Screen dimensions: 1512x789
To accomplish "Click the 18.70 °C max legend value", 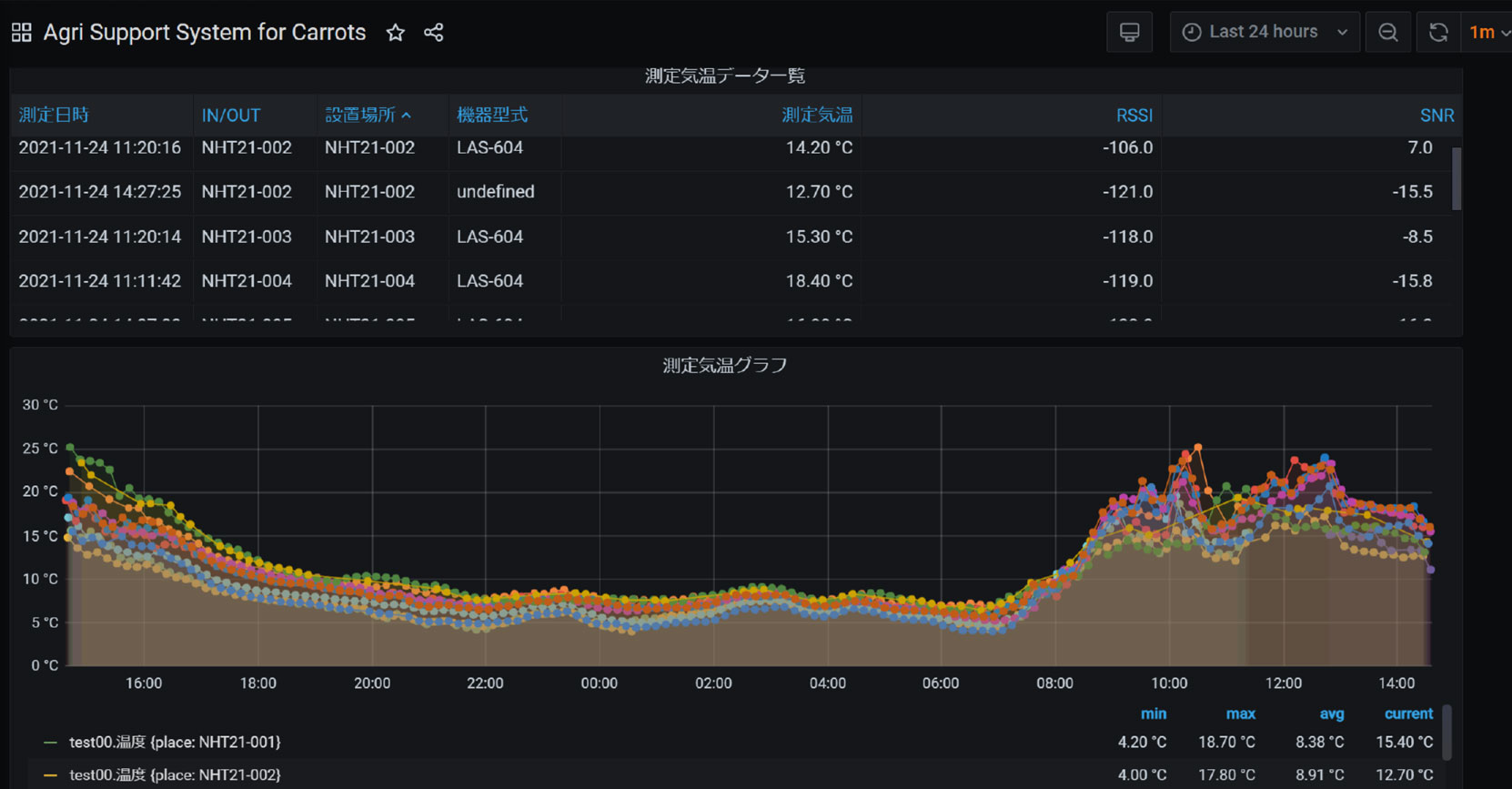I will [1226, 743].
